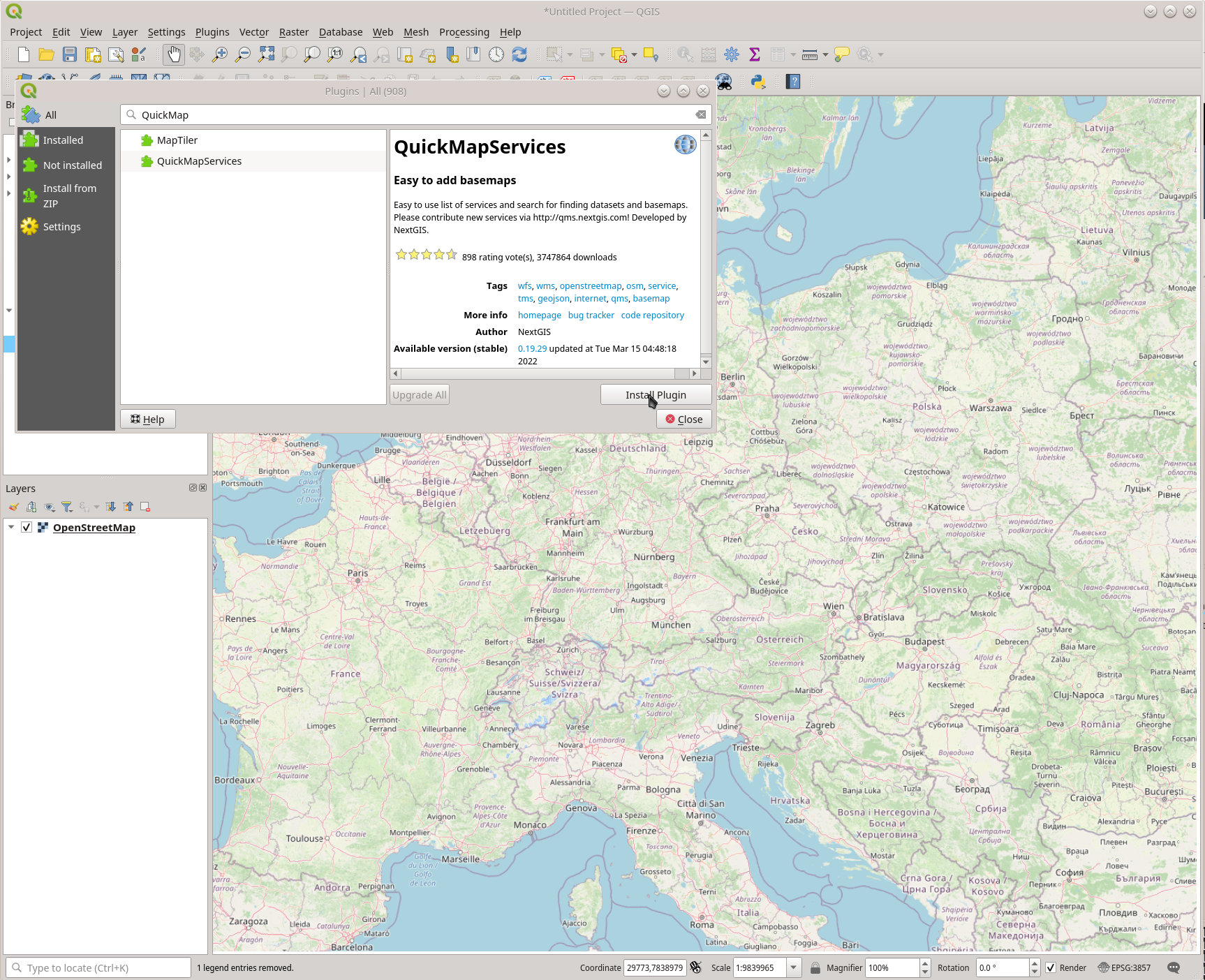Open the Plugins menu
Image resolution: width=1205 pixels, height=980 pixels.
212,32
